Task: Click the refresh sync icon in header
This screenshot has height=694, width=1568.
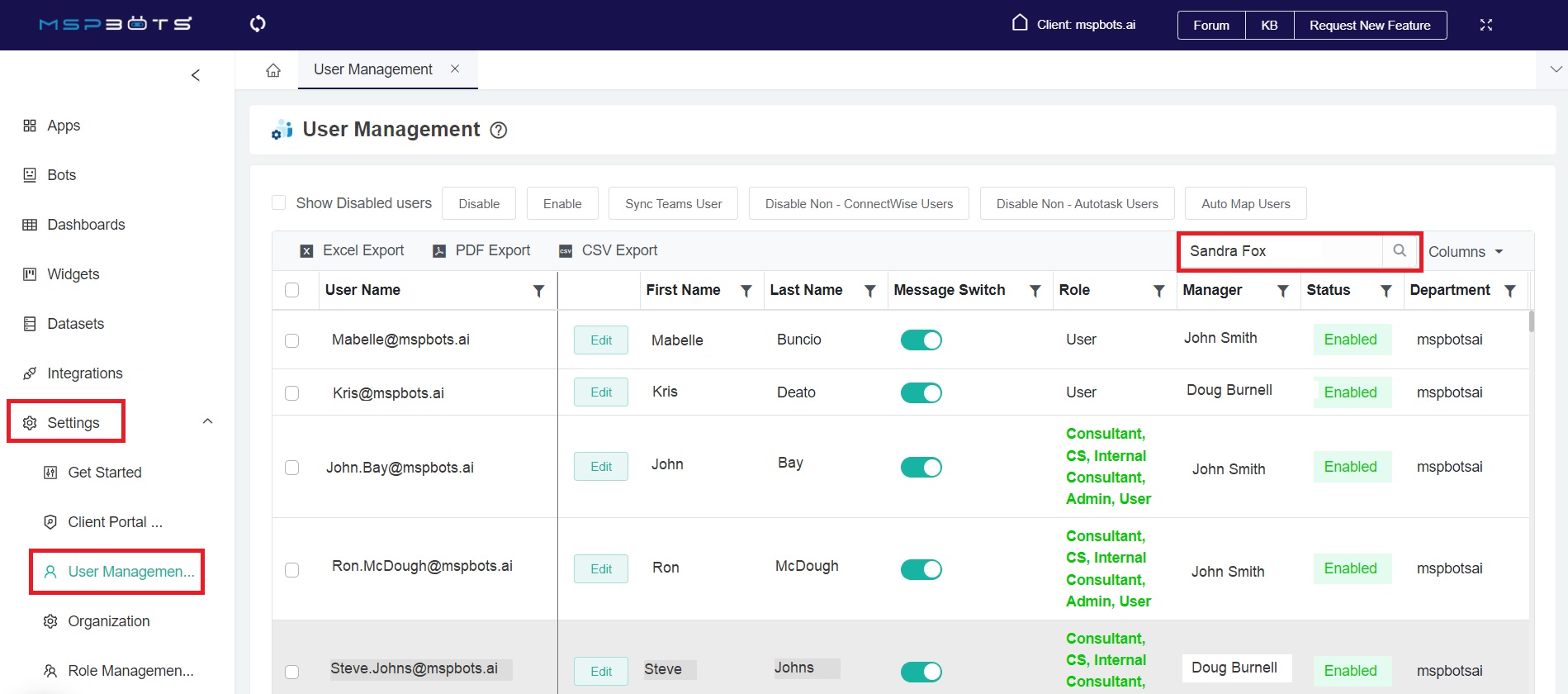Action: click(258, 24)
